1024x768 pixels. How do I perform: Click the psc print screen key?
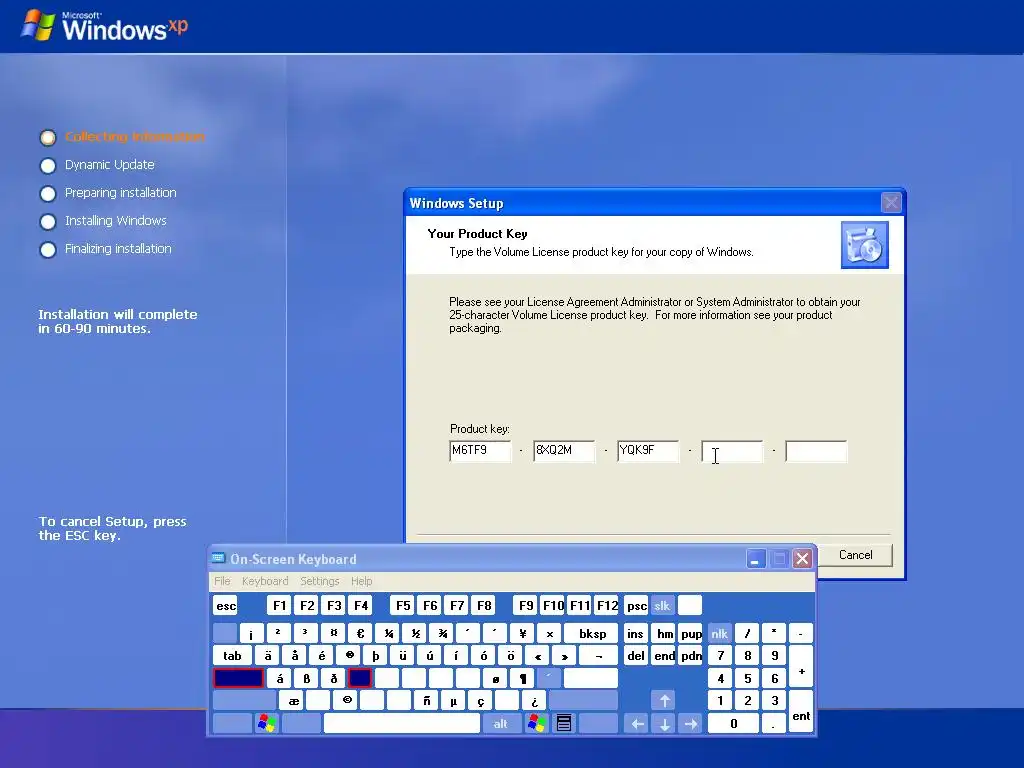pos(636,605)
